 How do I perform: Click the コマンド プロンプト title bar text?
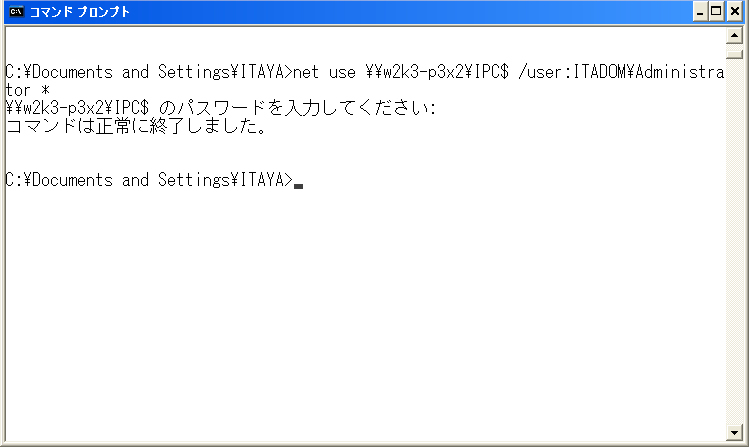tap(79, 11)
